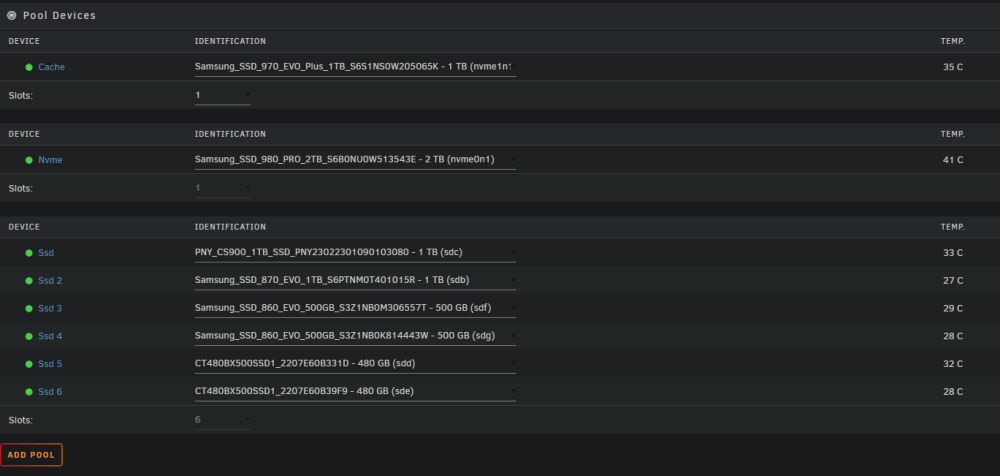Open the Ssd 3 device link
Viewport: 1000px width, 476px height.
coord(50,309)
